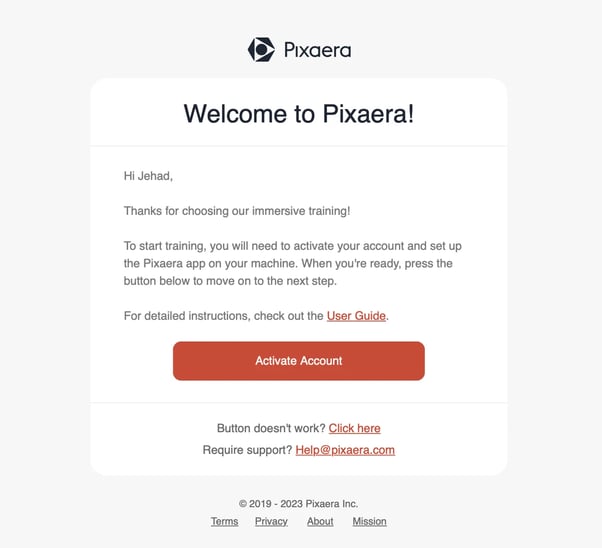Open the Terms footer link
The height and width of the screenshot is (548, 602).
224,521
